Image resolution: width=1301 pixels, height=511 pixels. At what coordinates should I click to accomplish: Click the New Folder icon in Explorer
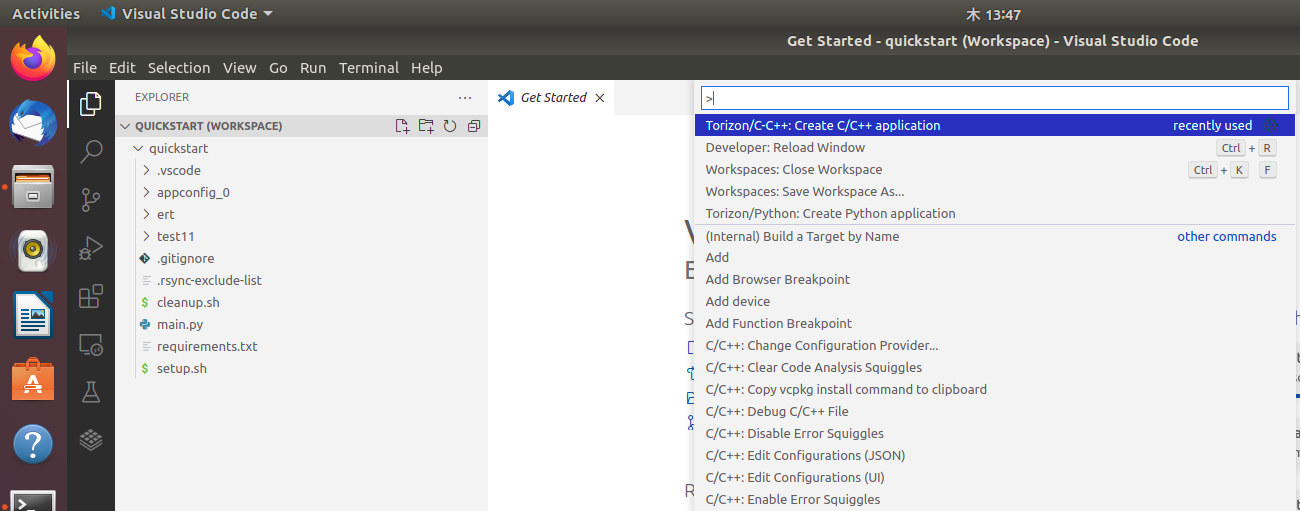coord(426,126)
